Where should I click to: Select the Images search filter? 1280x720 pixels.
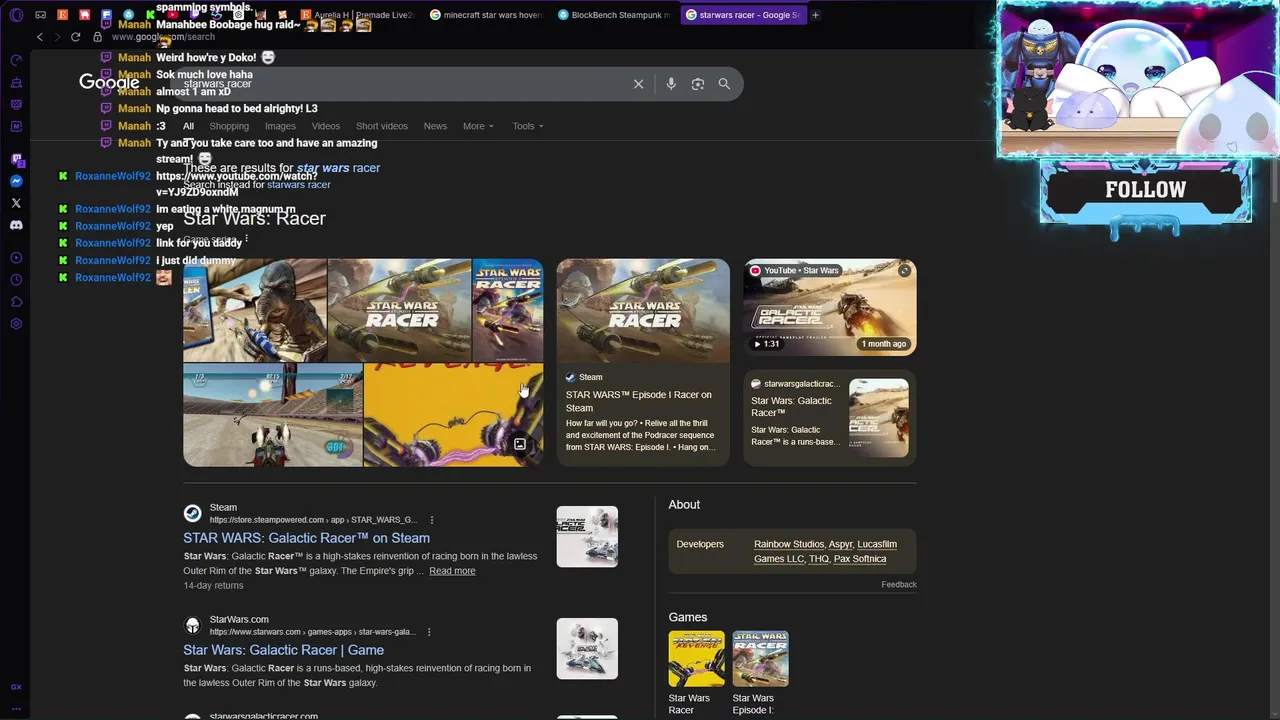pyautogui.click(x=280, y=126)
